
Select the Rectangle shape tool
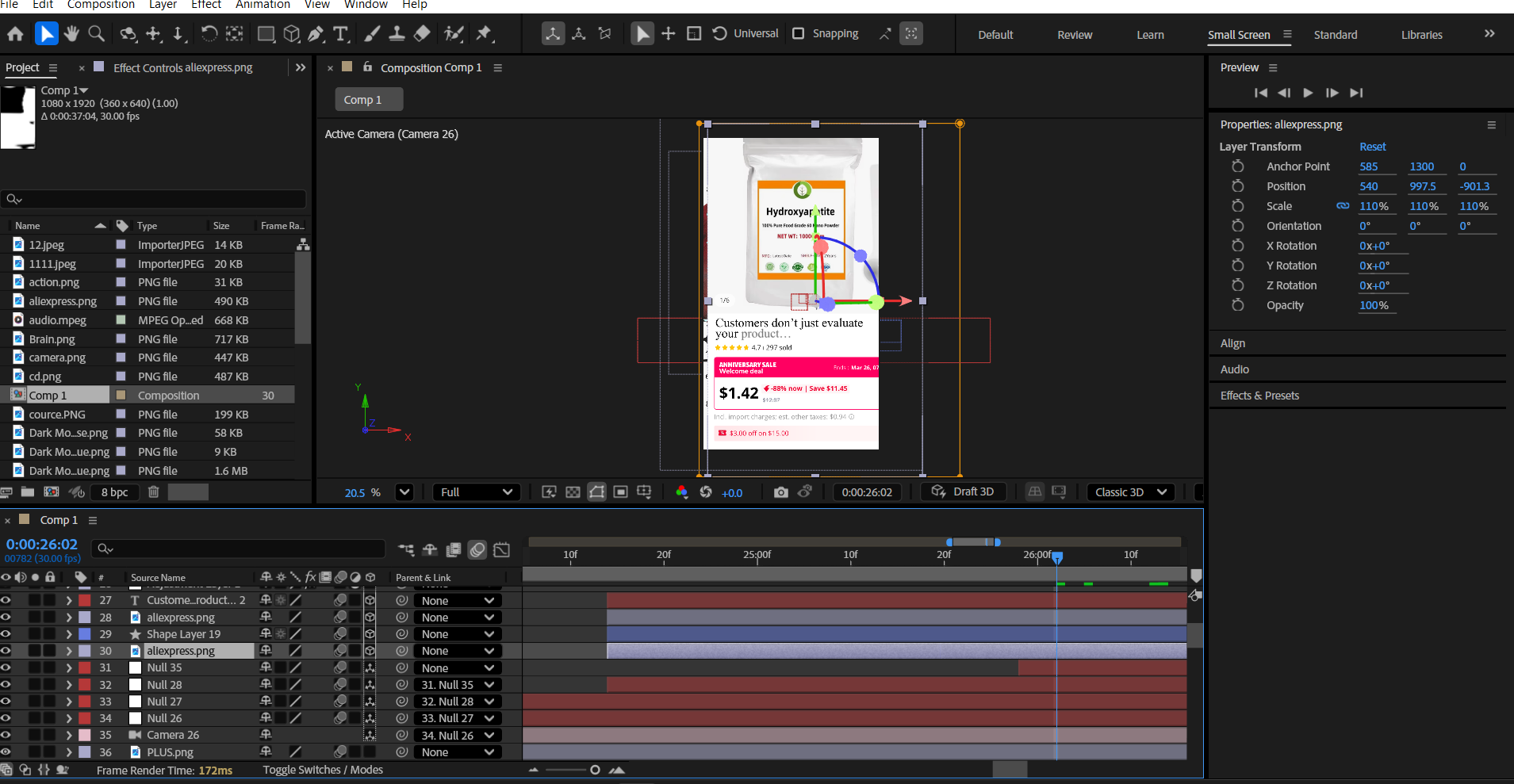tap(266, 34)
